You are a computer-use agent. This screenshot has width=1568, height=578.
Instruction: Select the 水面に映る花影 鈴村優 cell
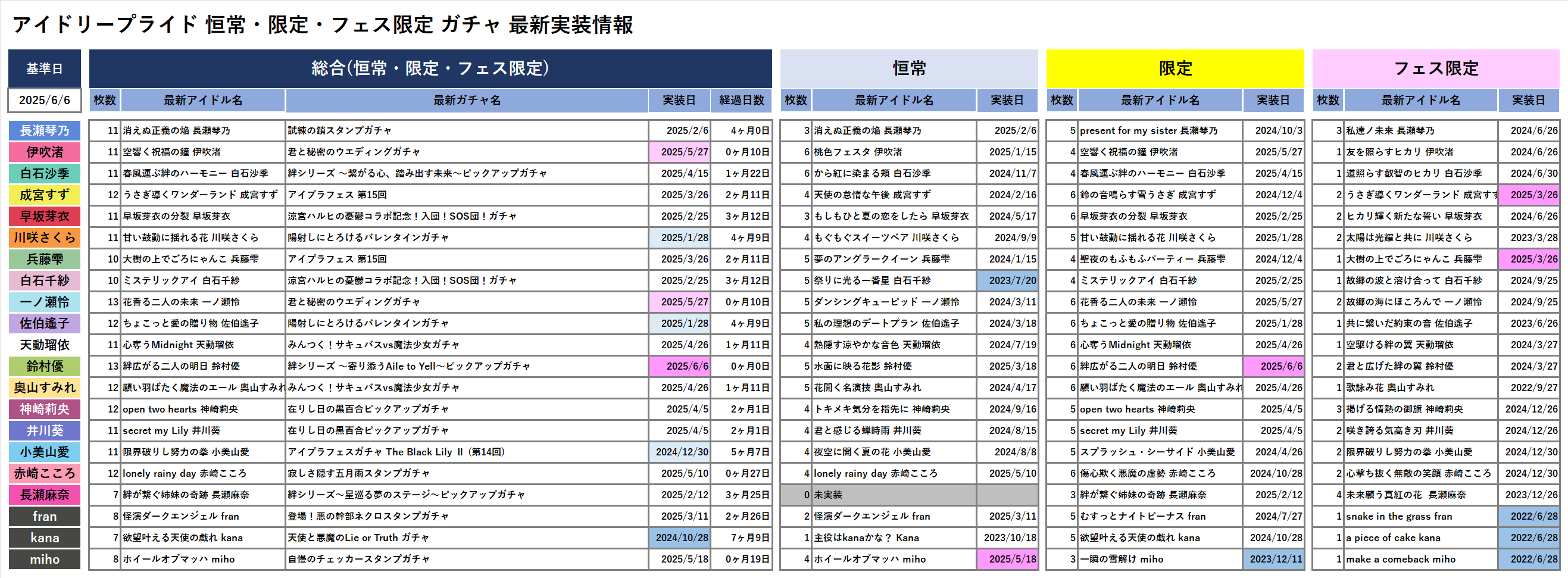coord(894,366)
